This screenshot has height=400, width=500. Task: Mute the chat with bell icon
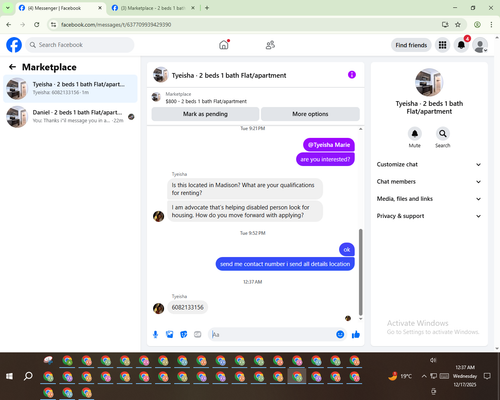415,134
